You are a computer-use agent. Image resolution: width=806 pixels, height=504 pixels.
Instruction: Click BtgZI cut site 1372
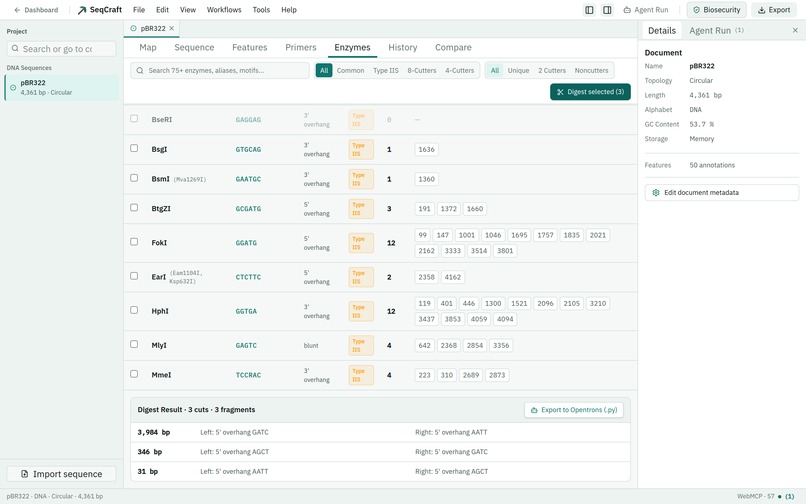(448, 209)
